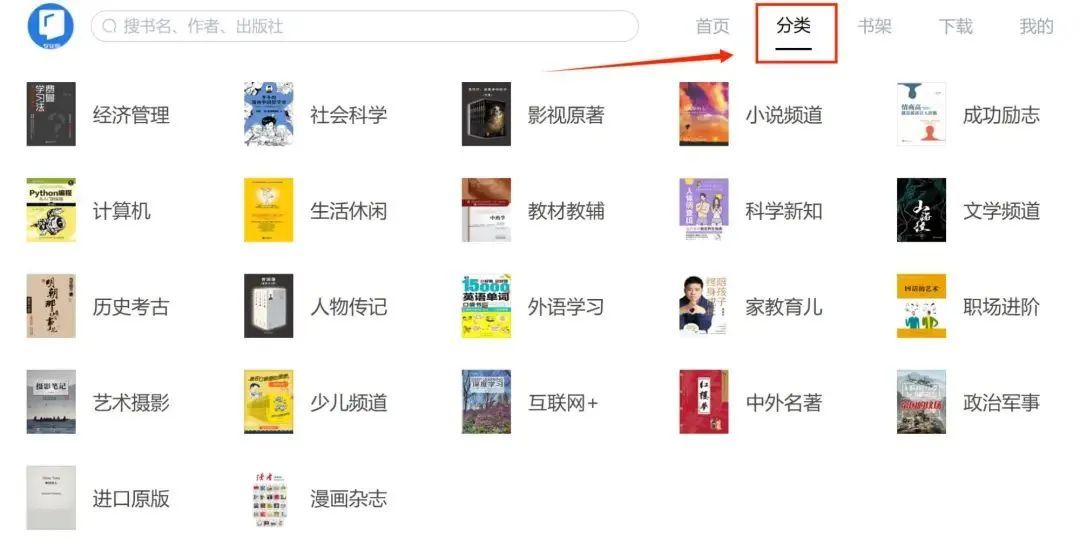Switch to the 书架 tab
1080x551 pixels.
coord(875,27)
